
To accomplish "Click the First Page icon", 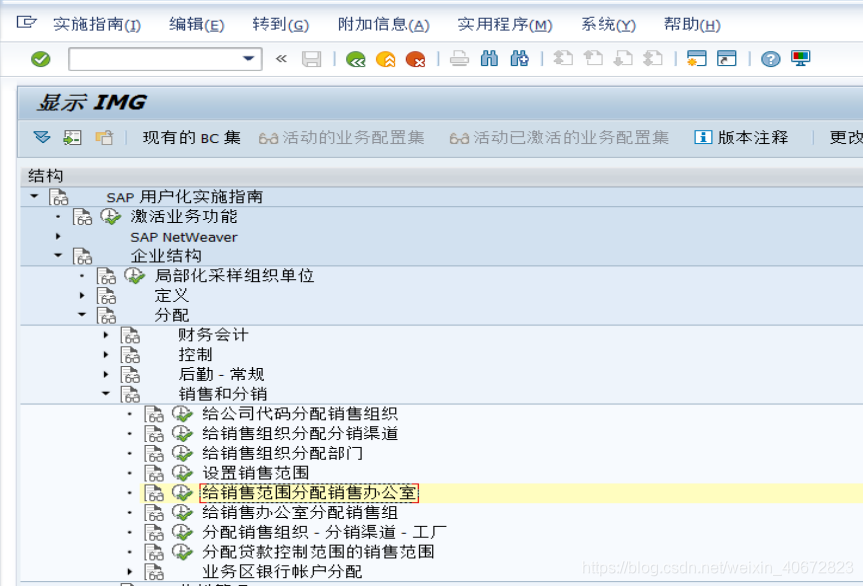I will click(563, 58).
